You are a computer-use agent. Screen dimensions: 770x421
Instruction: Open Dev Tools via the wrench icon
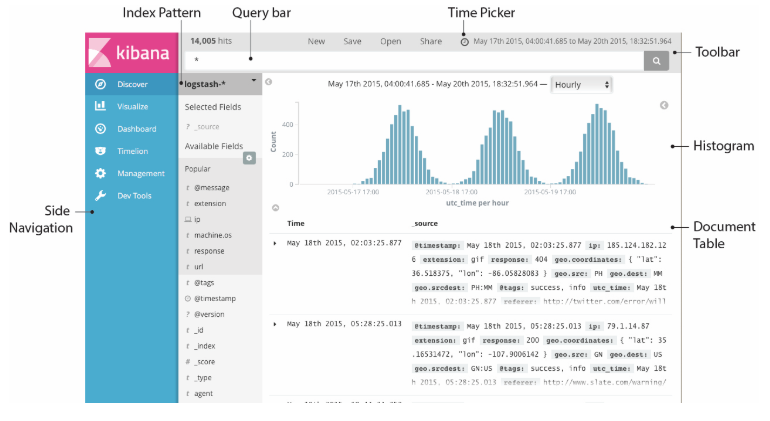(100, 196)
